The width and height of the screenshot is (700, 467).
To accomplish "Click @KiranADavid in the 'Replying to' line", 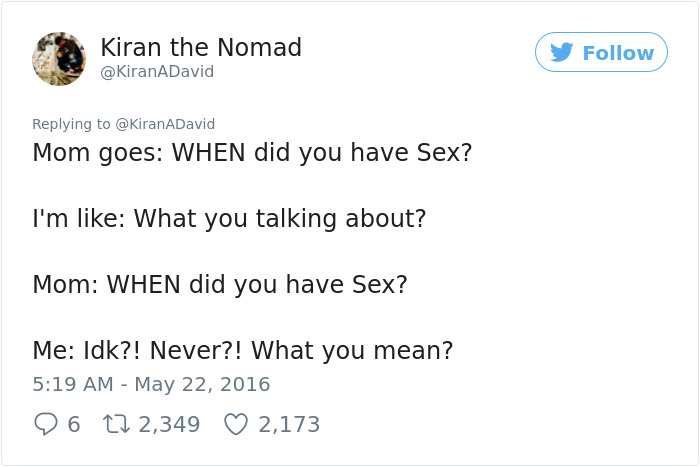I will point(166,124).
